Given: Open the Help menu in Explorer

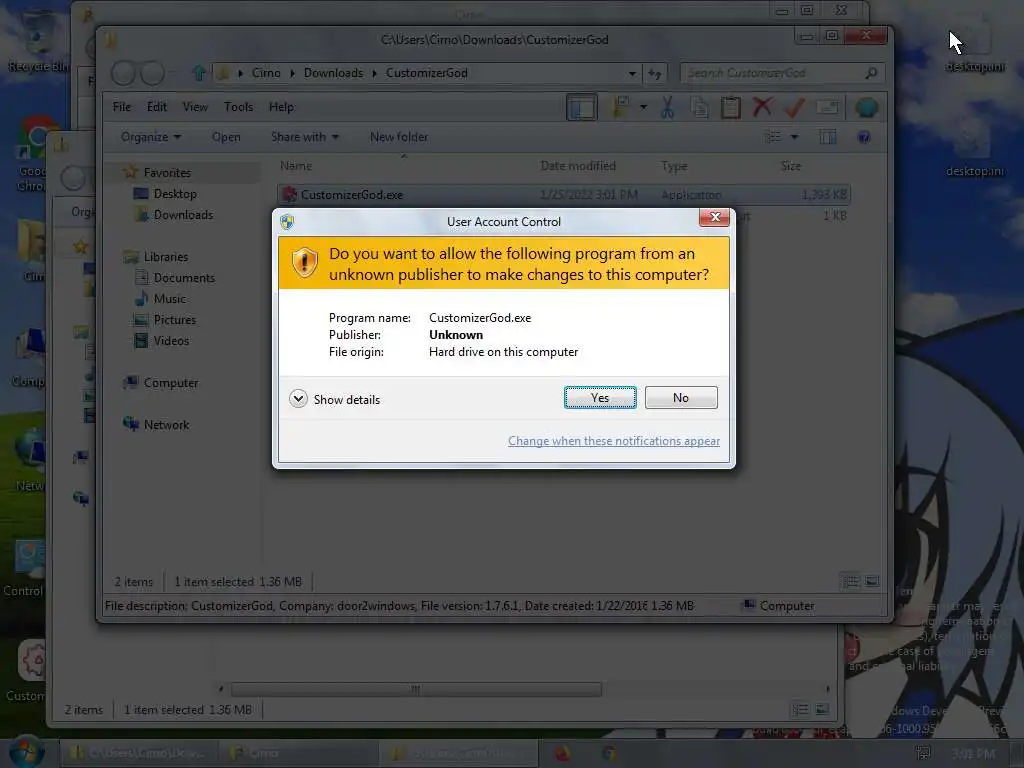Looking at the screenshot, I should click(281, 106).
